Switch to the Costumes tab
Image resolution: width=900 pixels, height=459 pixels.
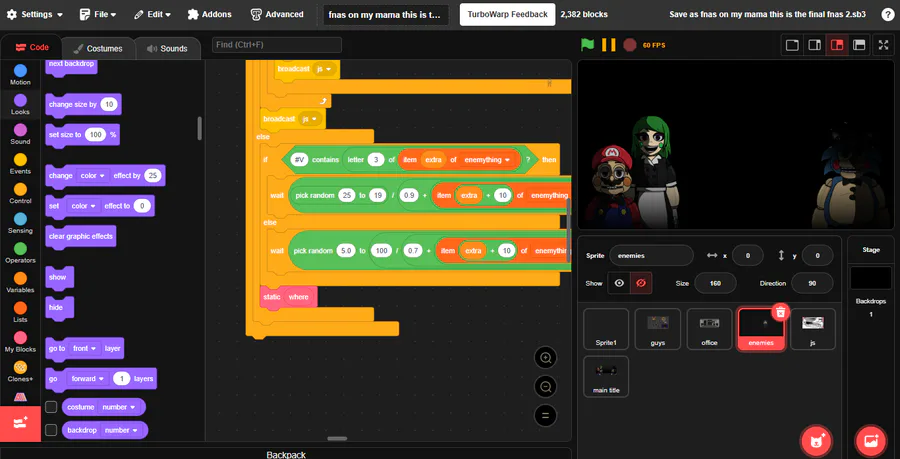coord(98,48)
